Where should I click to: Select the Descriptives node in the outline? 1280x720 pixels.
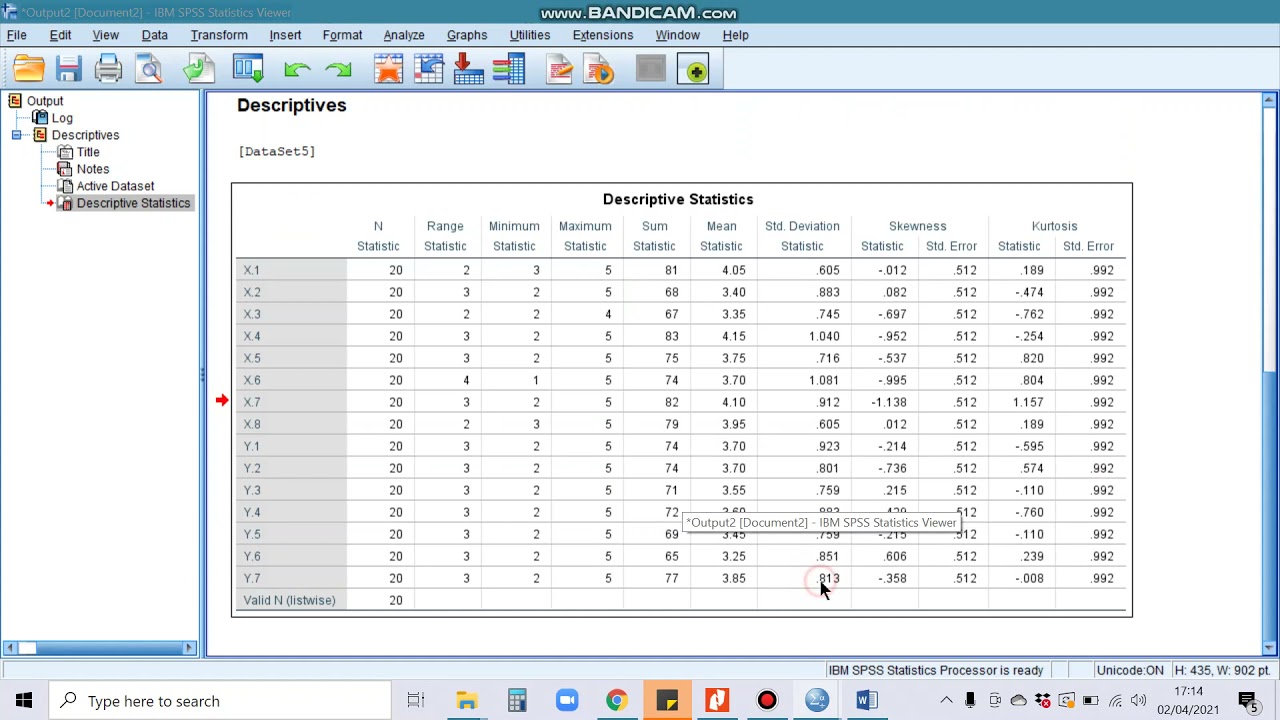coord(85,135)
